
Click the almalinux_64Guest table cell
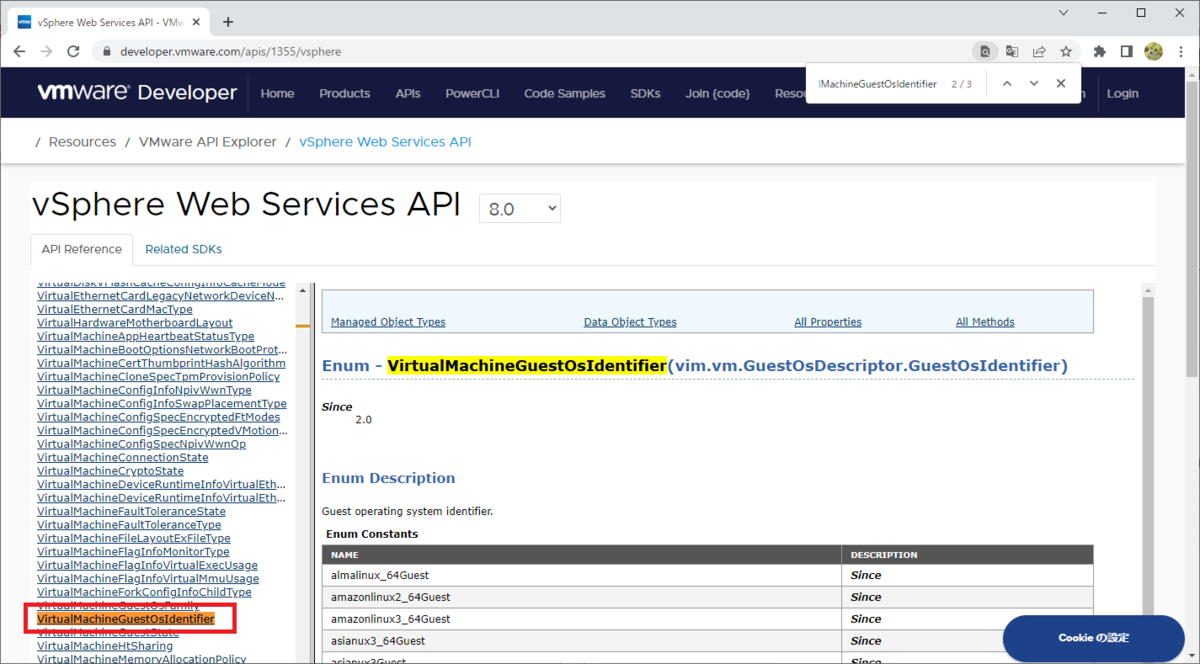(582, 575)
